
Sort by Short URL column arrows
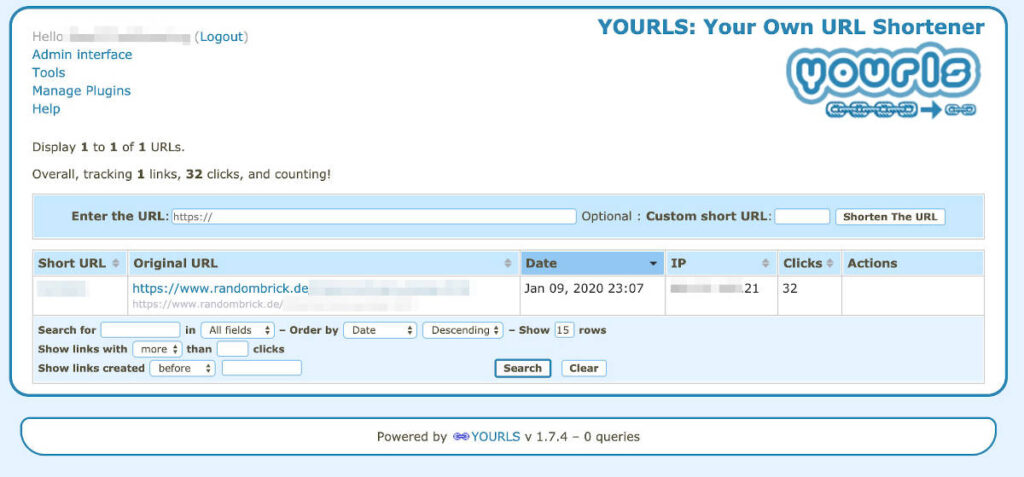pos(116,263)
